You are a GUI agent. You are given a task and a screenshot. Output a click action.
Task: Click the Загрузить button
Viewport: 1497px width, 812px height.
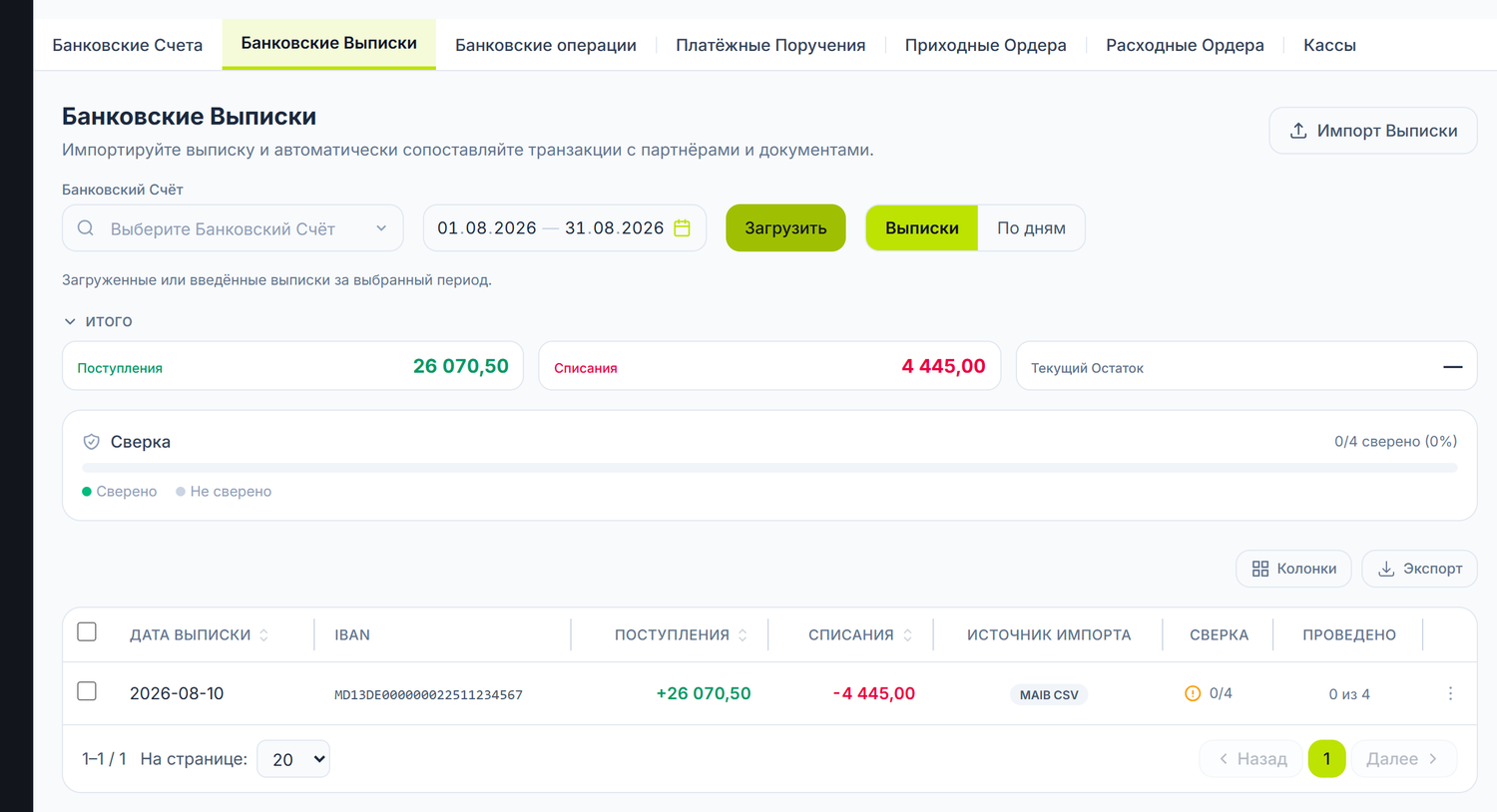click(x=785, y=228)
